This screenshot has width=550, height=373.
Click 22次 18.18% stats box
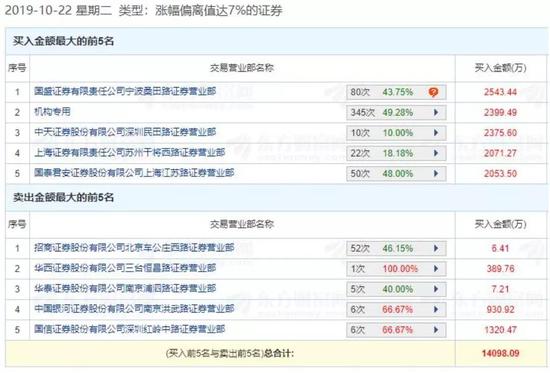coord(396,153)
